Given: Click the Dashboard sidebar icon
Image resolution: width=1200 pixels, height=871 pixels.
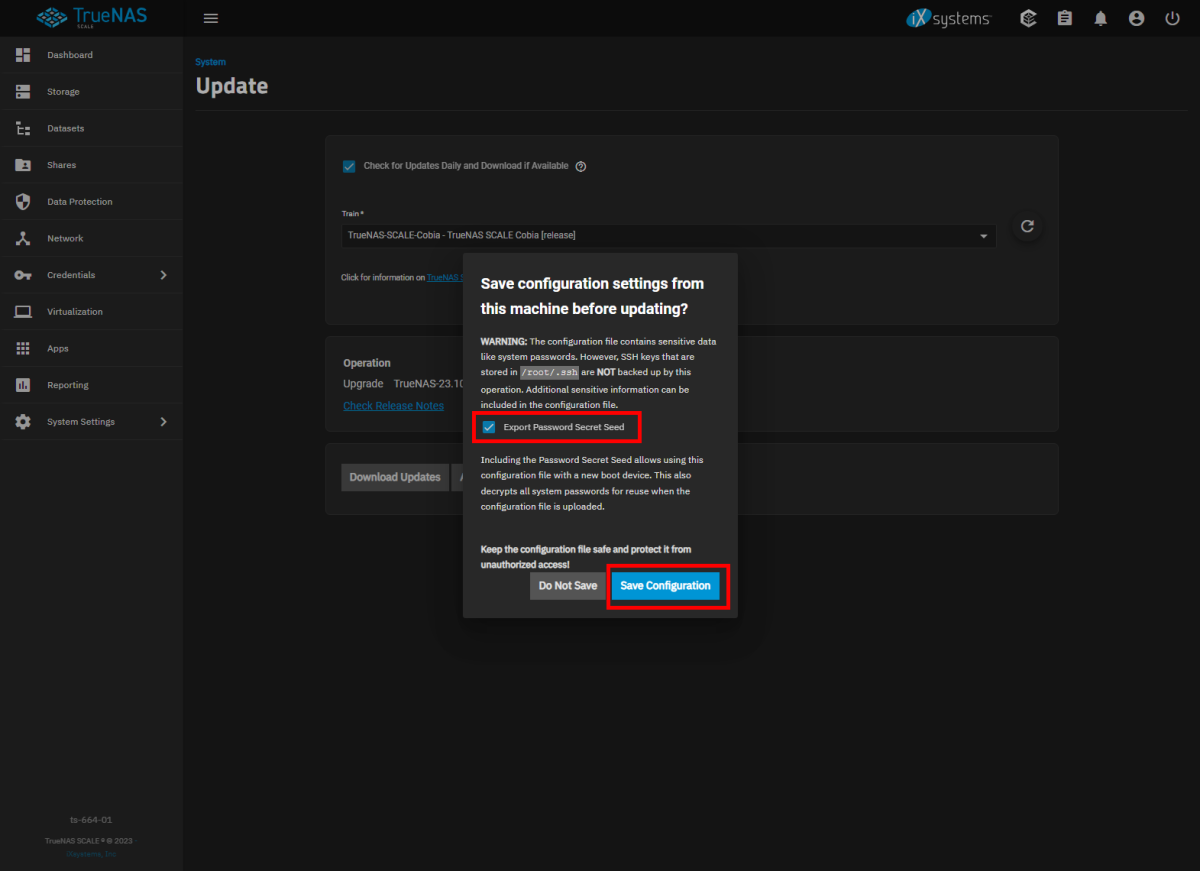Looking at the screenshot, I should pos(23,55).
